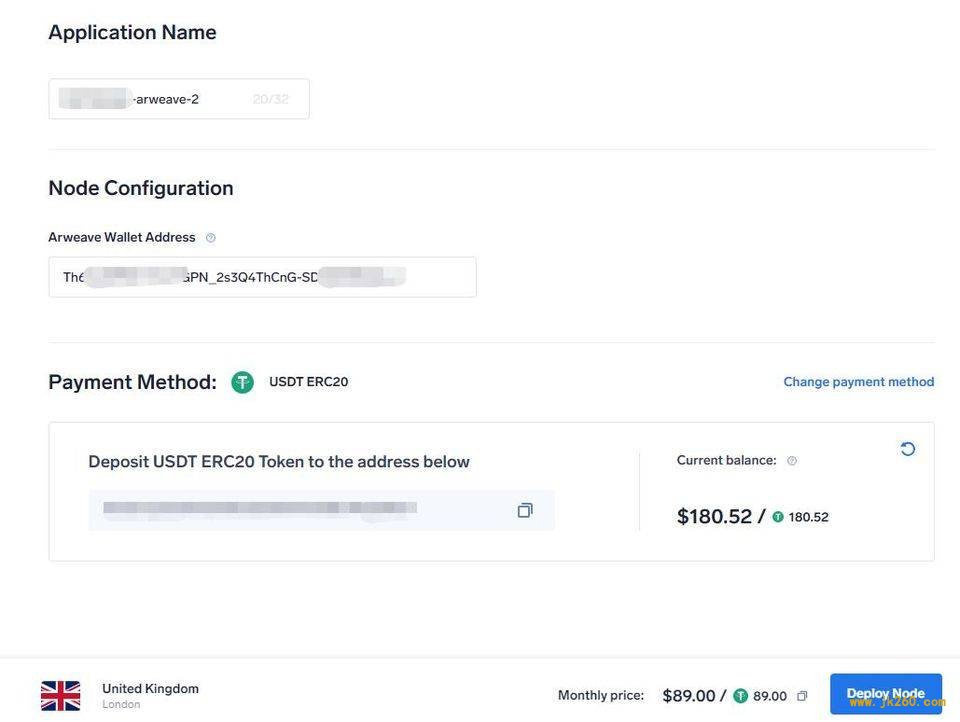
Task: Click the Arweave Wallet Address help icon
Action: click(x=211, y=238)
